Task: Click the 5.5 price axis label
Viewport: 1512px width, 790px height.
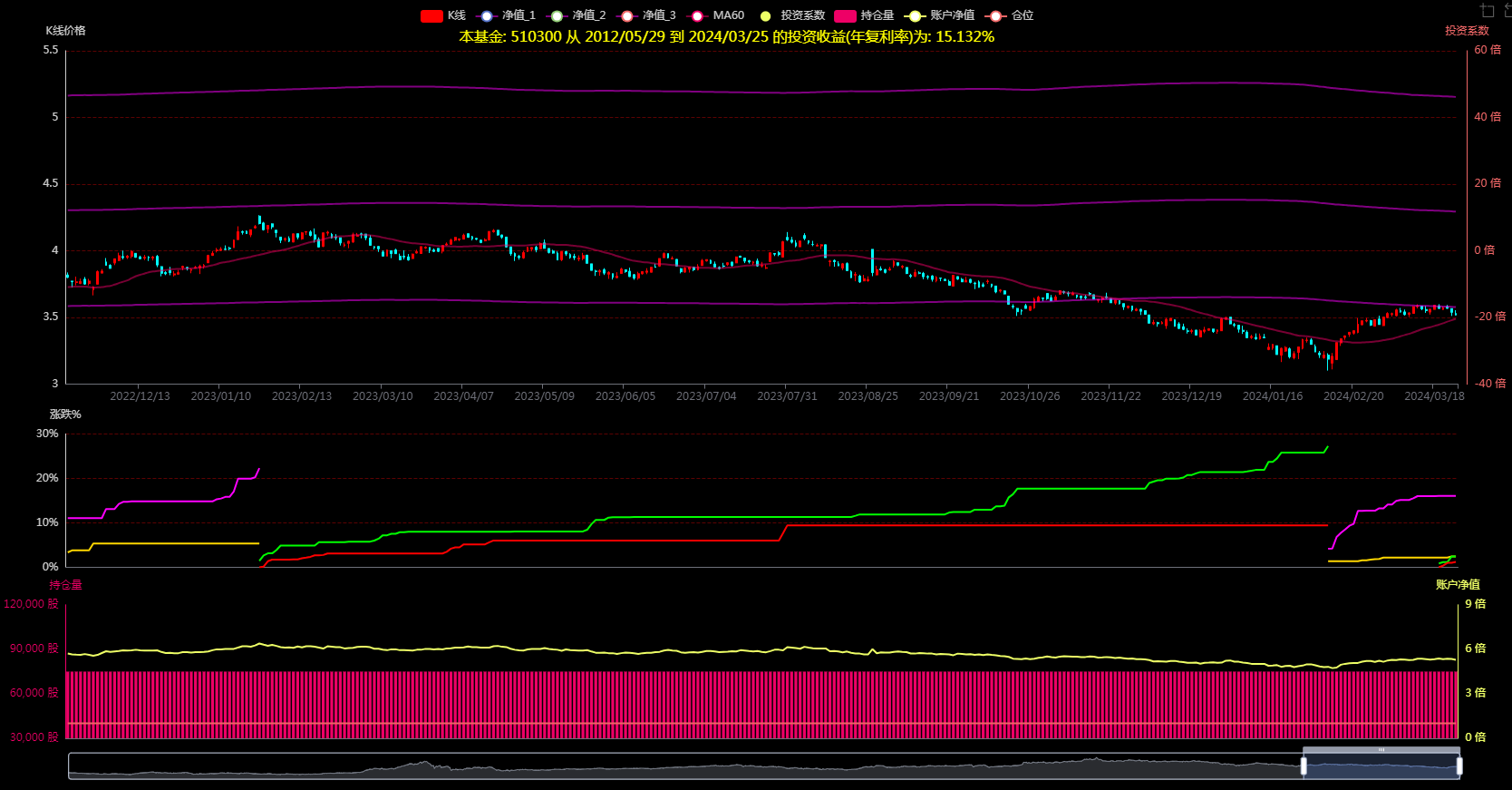Action: [51, 50]
